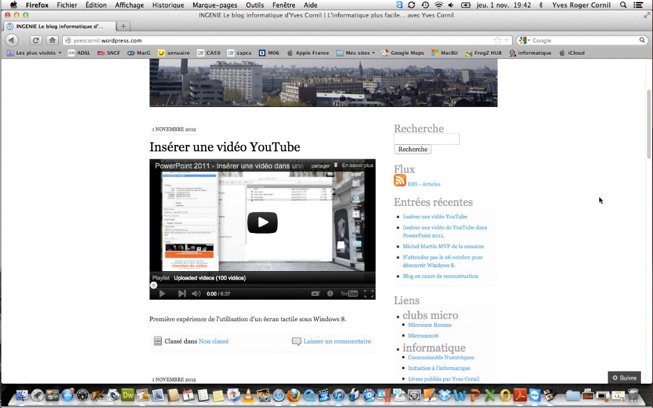Screen dimensions: 653x408
Task: Open the Affichage menu
Action: point(129,5)
